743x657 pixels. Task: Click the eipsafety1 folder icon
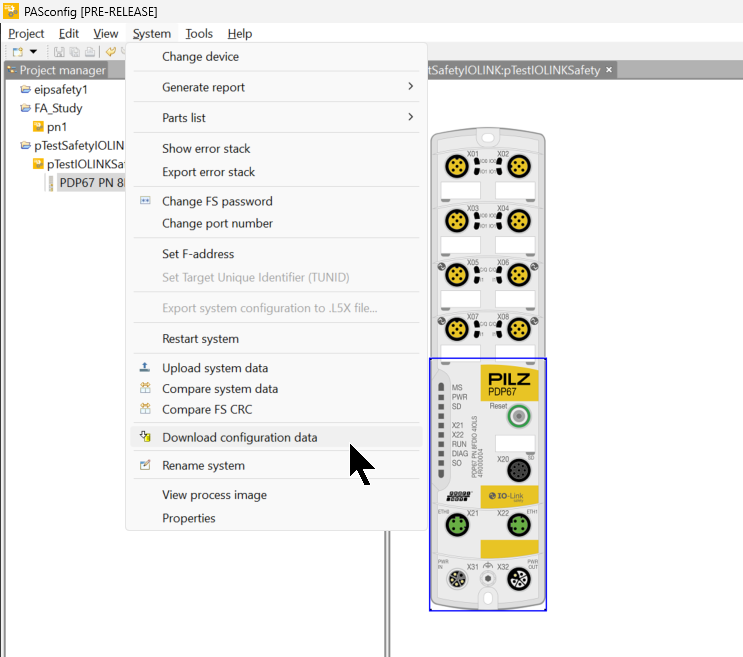[x=26, y=89]
